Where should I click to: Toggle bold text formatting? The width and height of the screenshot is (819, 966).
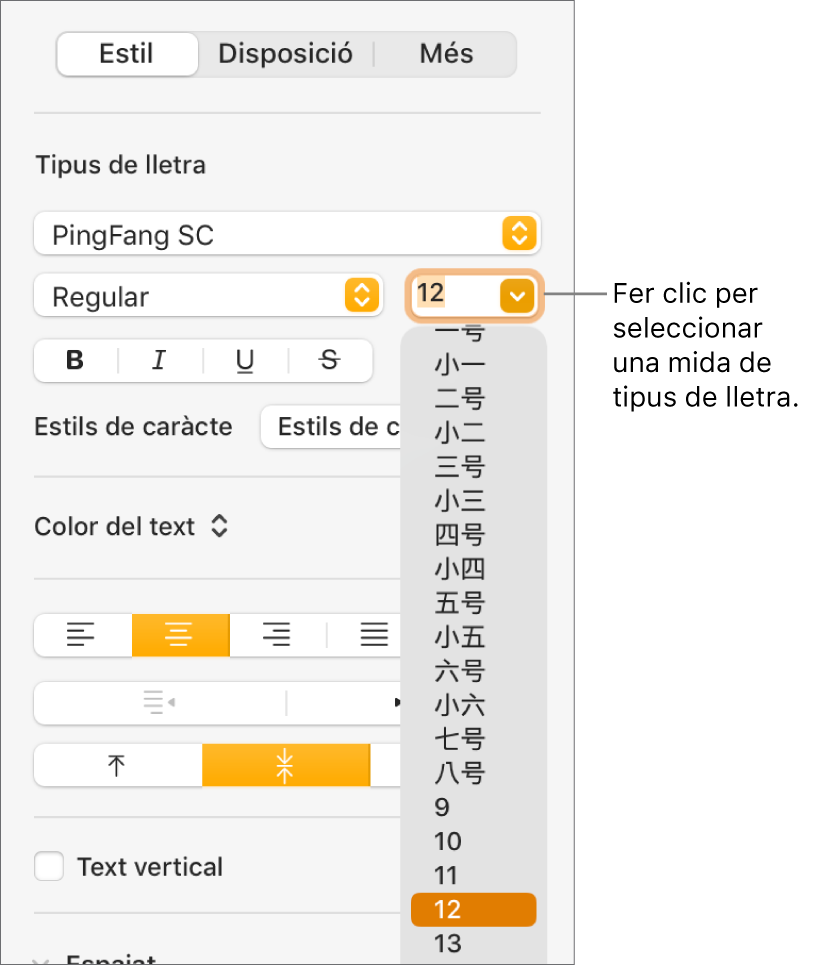[75, 361]
